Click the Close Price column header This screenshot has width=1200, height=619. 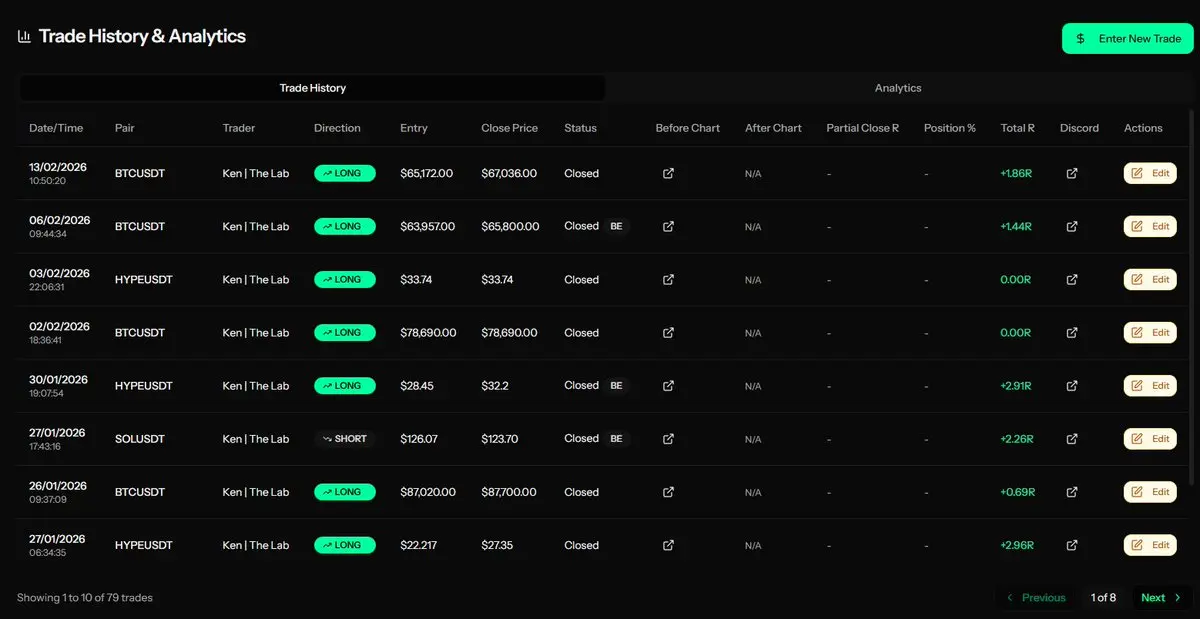[x=510, y=128]
